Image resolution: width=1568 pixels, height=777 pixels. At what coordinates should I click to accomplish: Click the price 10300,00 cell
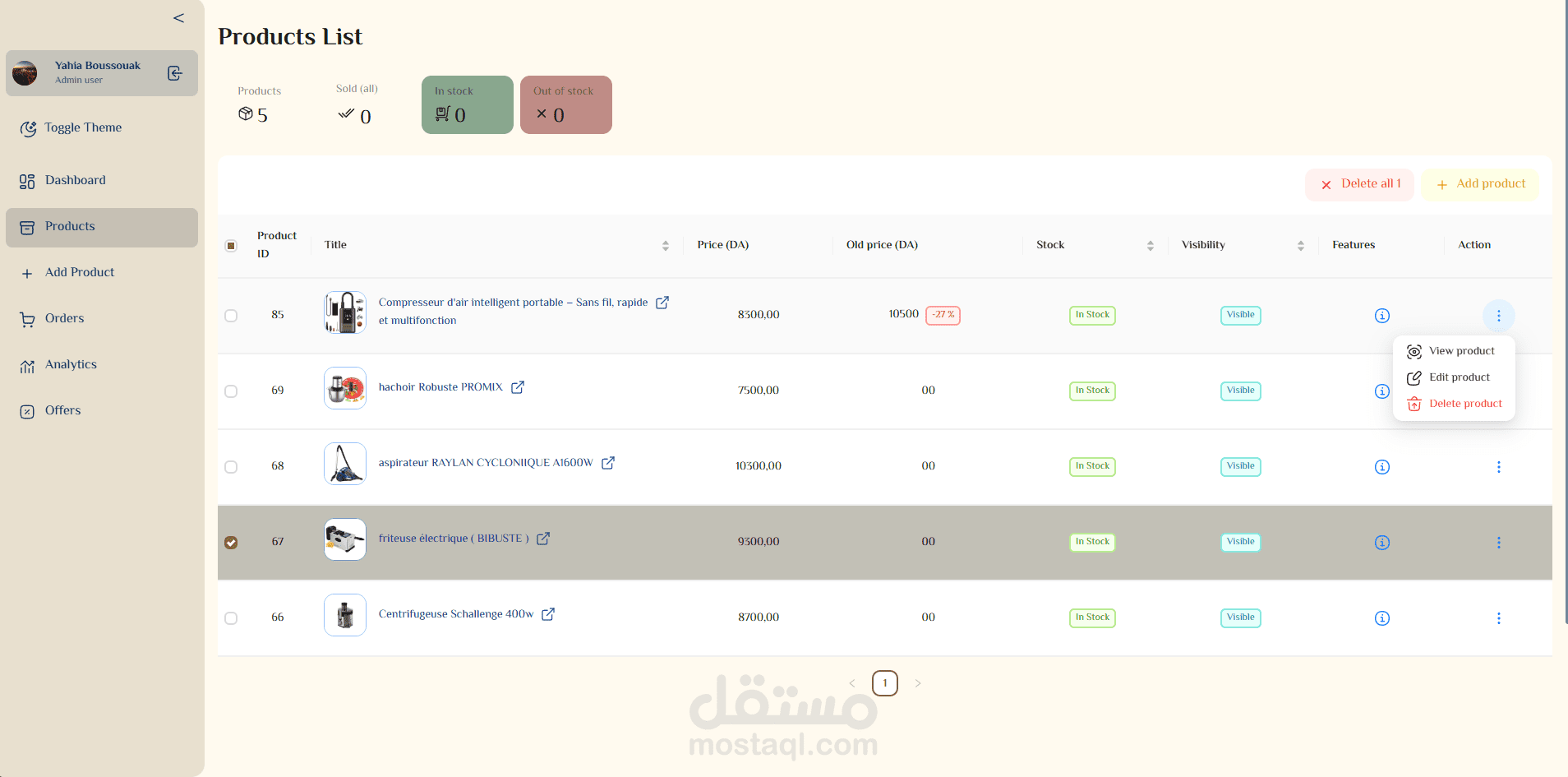pos(759,466)
